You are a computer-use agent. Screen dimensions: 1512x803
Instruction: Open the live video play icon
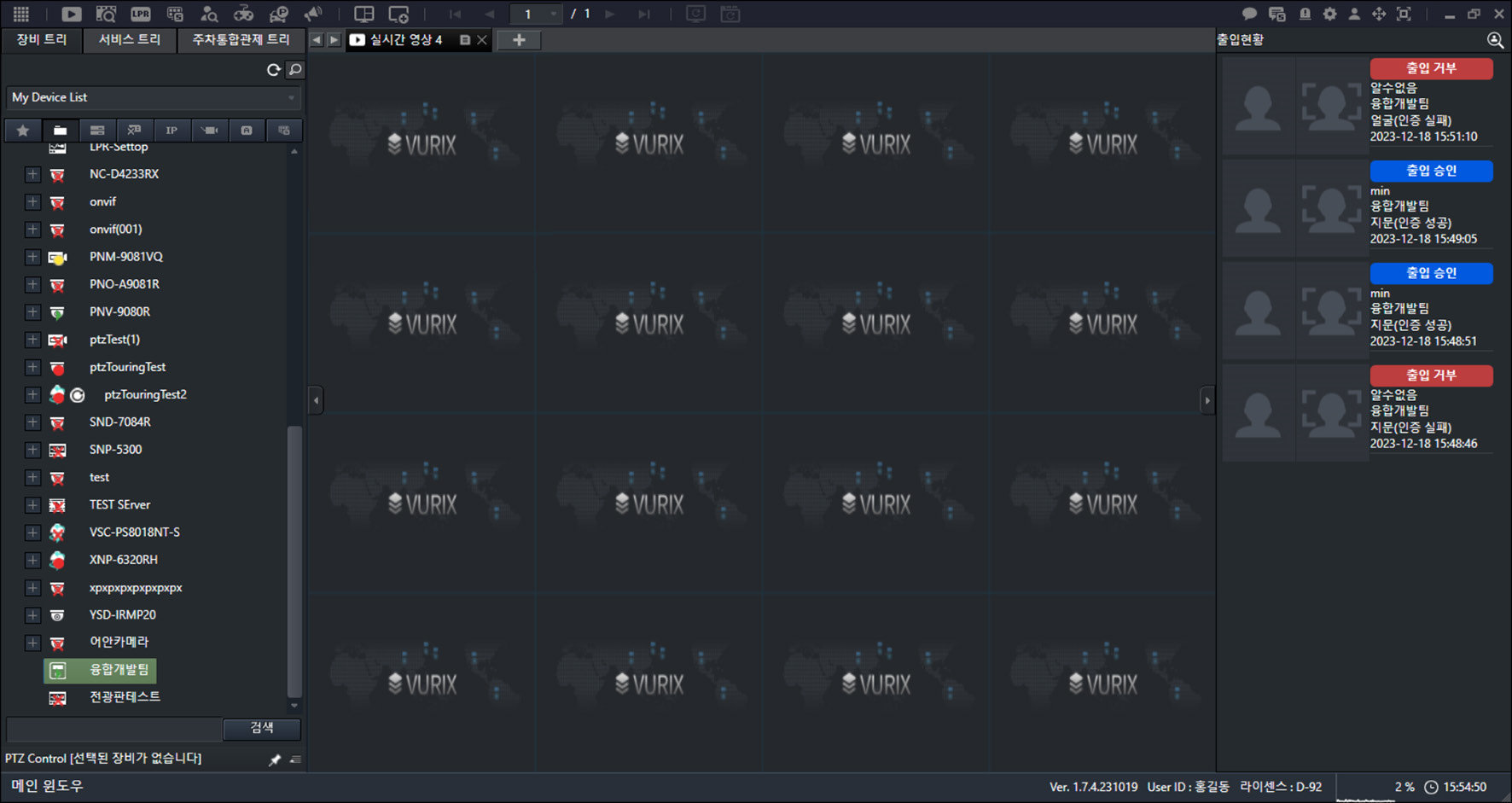(x=72, y=14)
